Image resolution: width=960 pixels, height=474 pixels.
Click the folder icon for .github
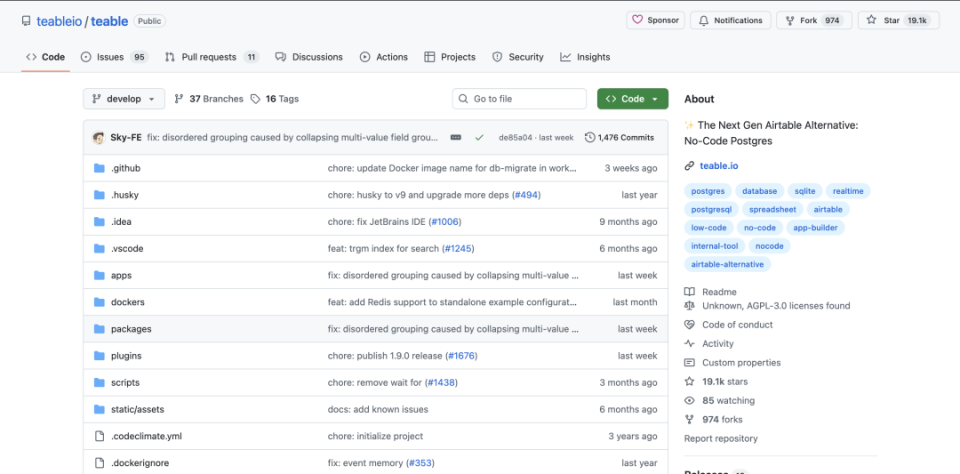[x=99, y=168]
